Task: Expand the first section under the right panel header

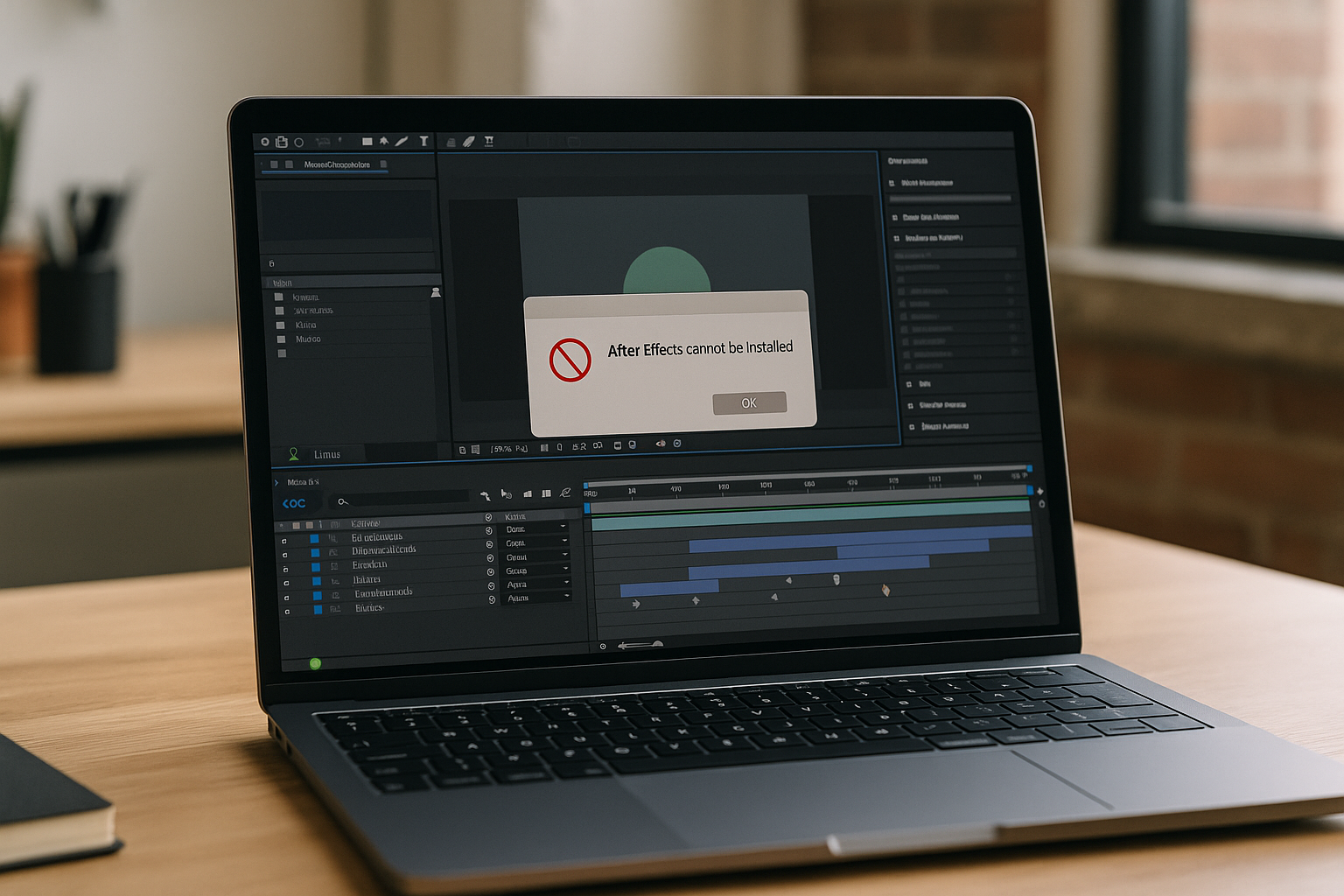Action: point(892,184)
